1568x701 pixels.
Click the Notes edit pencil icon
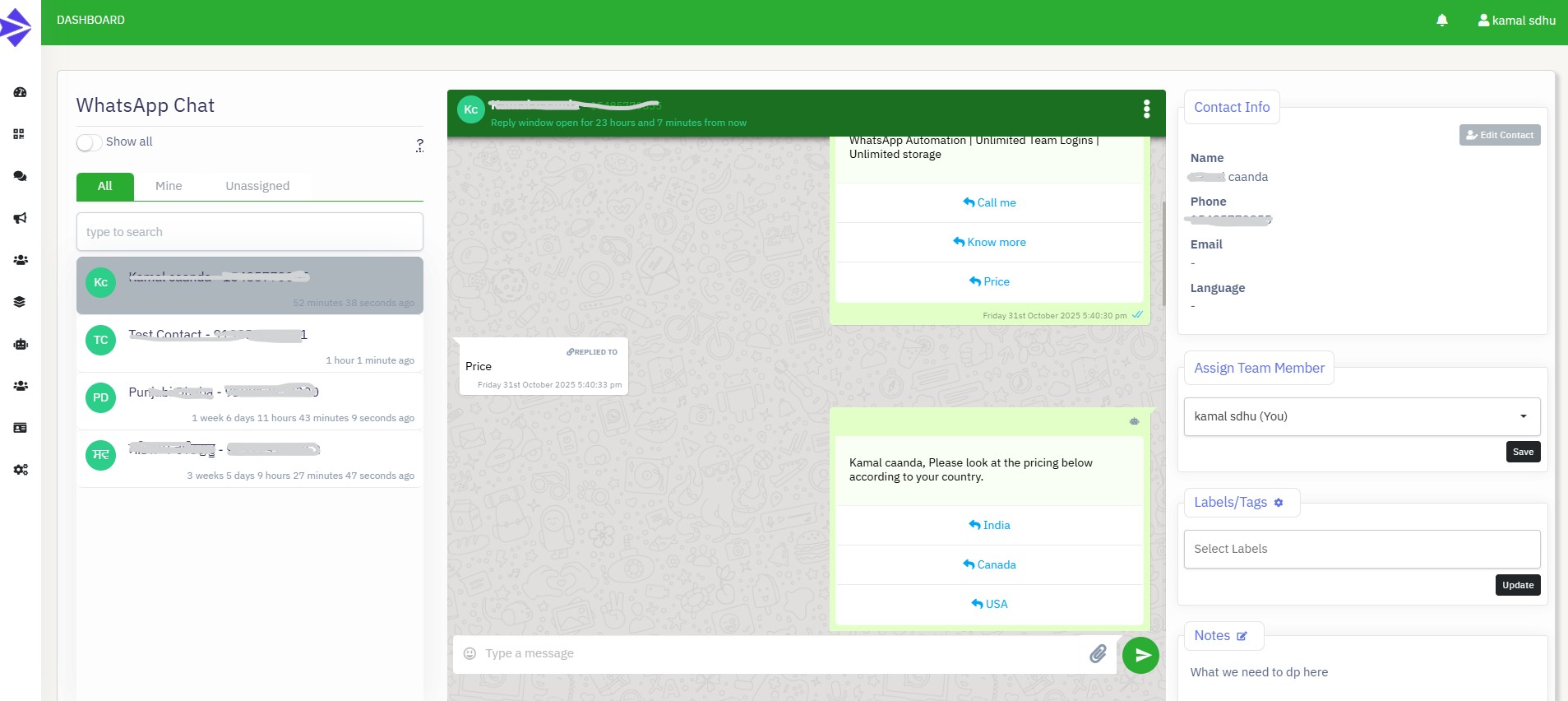click(1242, 636)
